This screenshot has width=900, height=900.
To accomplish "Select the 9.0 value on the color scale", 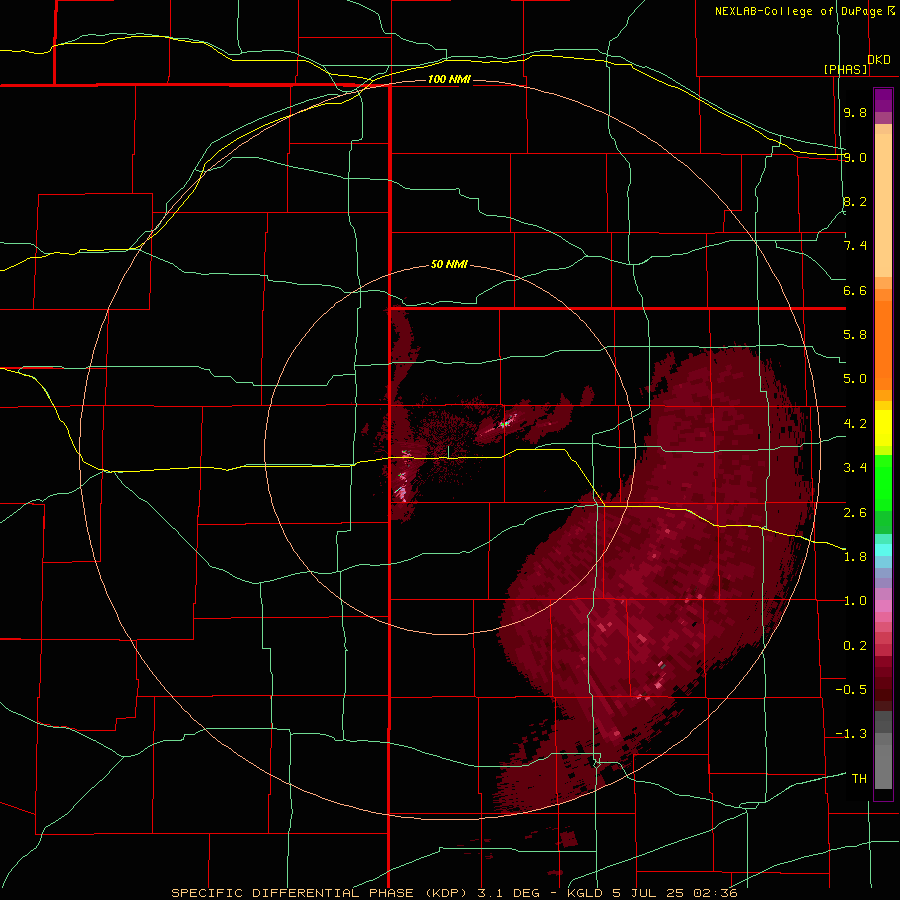I will (x=855, y=157).
